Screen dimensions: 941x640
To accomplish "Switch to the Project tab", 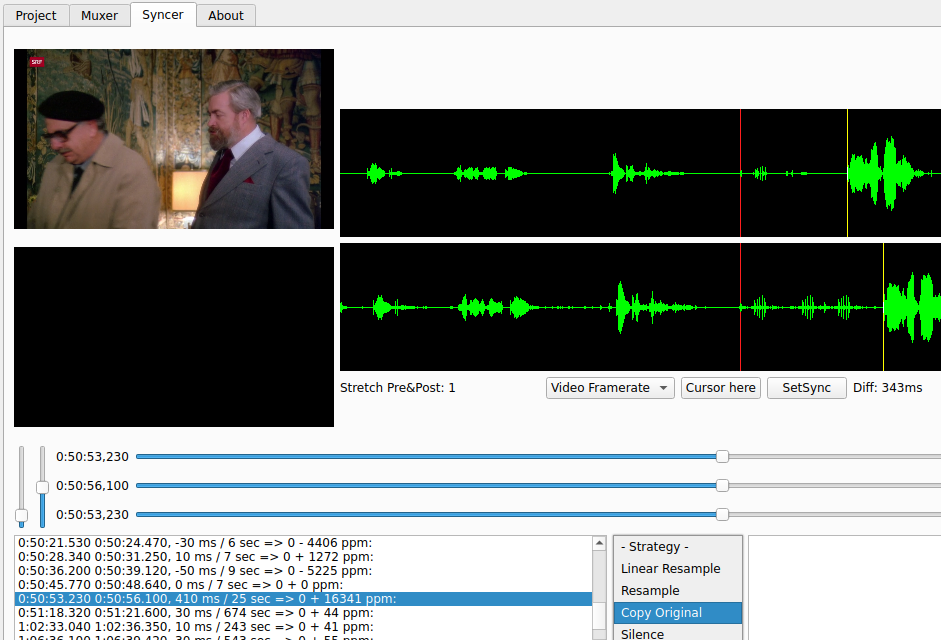I will (36, 15).
